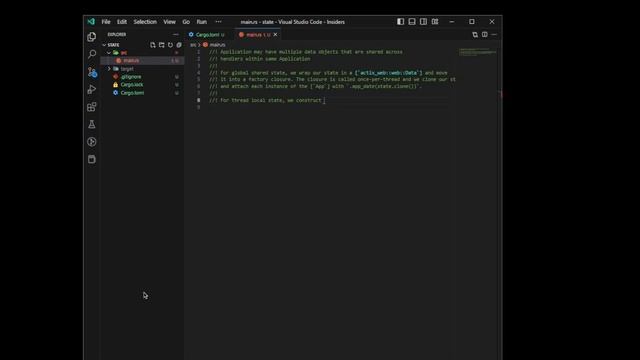Open the bottom-most activity bar icon

coord(92,159)
